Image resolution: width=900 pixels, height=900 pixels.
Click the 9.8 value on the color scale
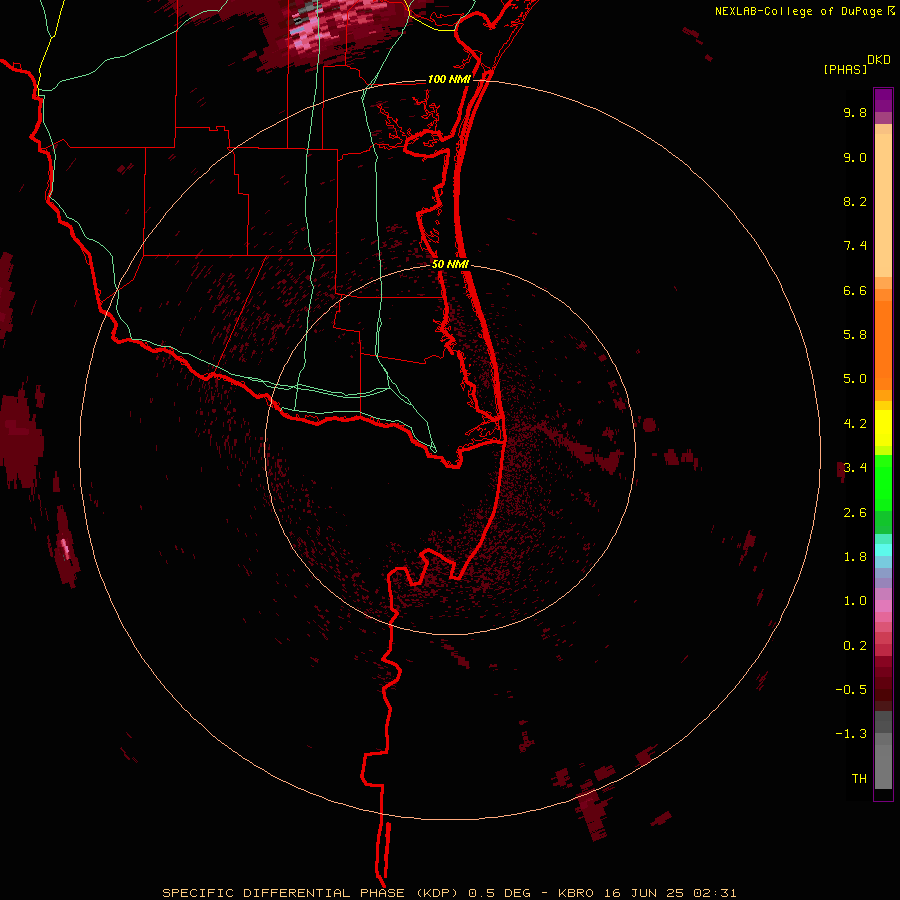click(855, 112)
